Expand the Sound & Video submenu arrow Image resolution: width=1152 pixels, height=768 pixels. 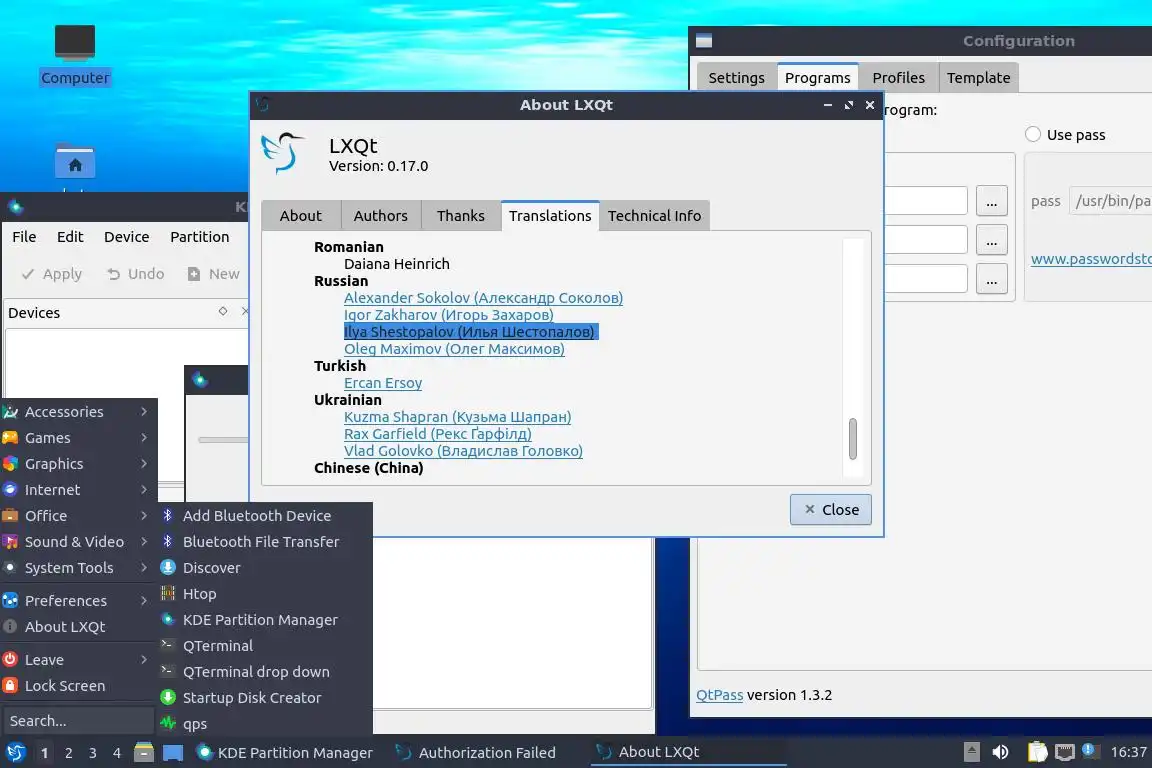point(144,542)
